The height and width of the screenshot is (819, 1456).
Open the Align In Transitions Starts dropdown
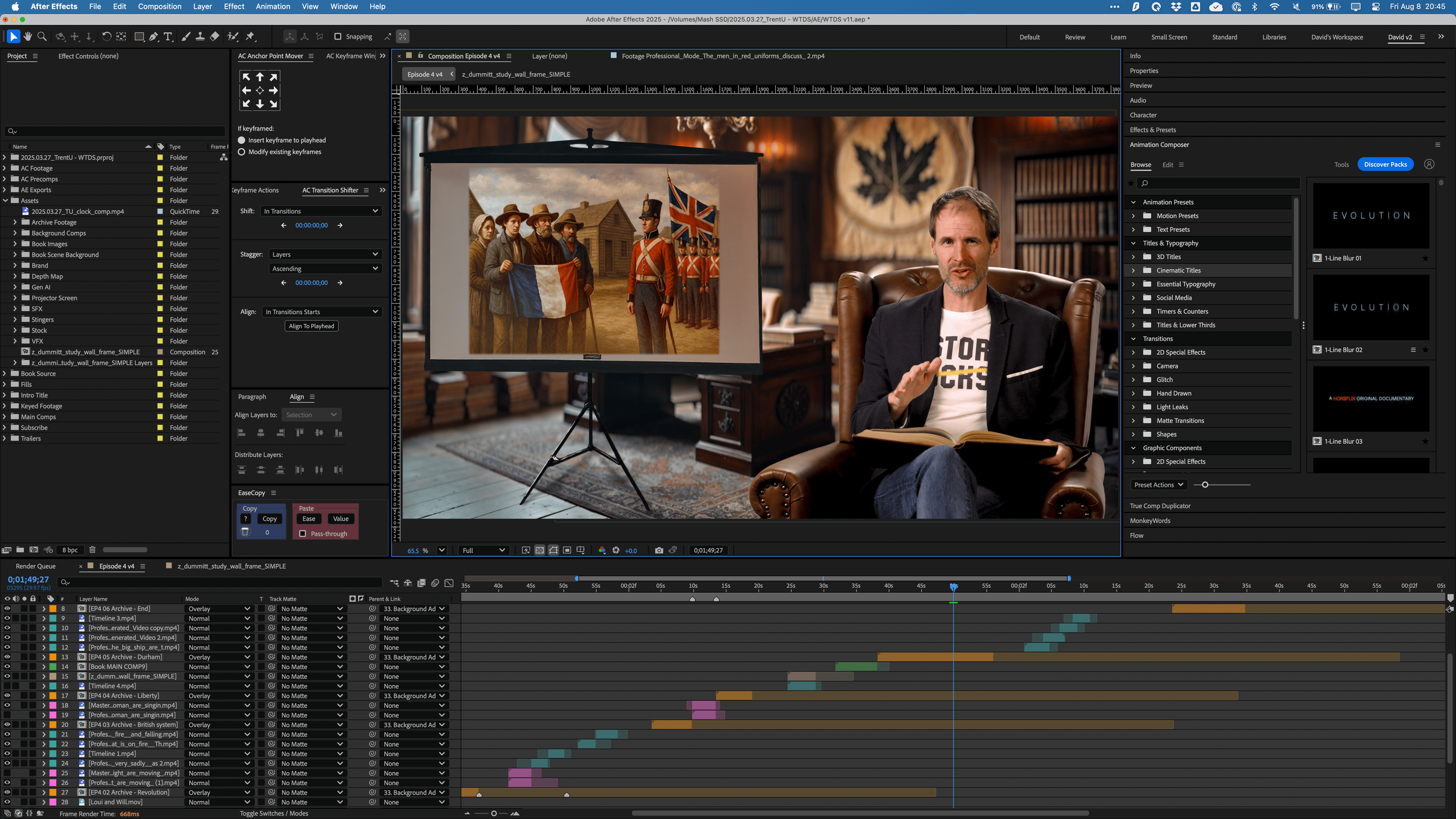click(x=321, y=312)
